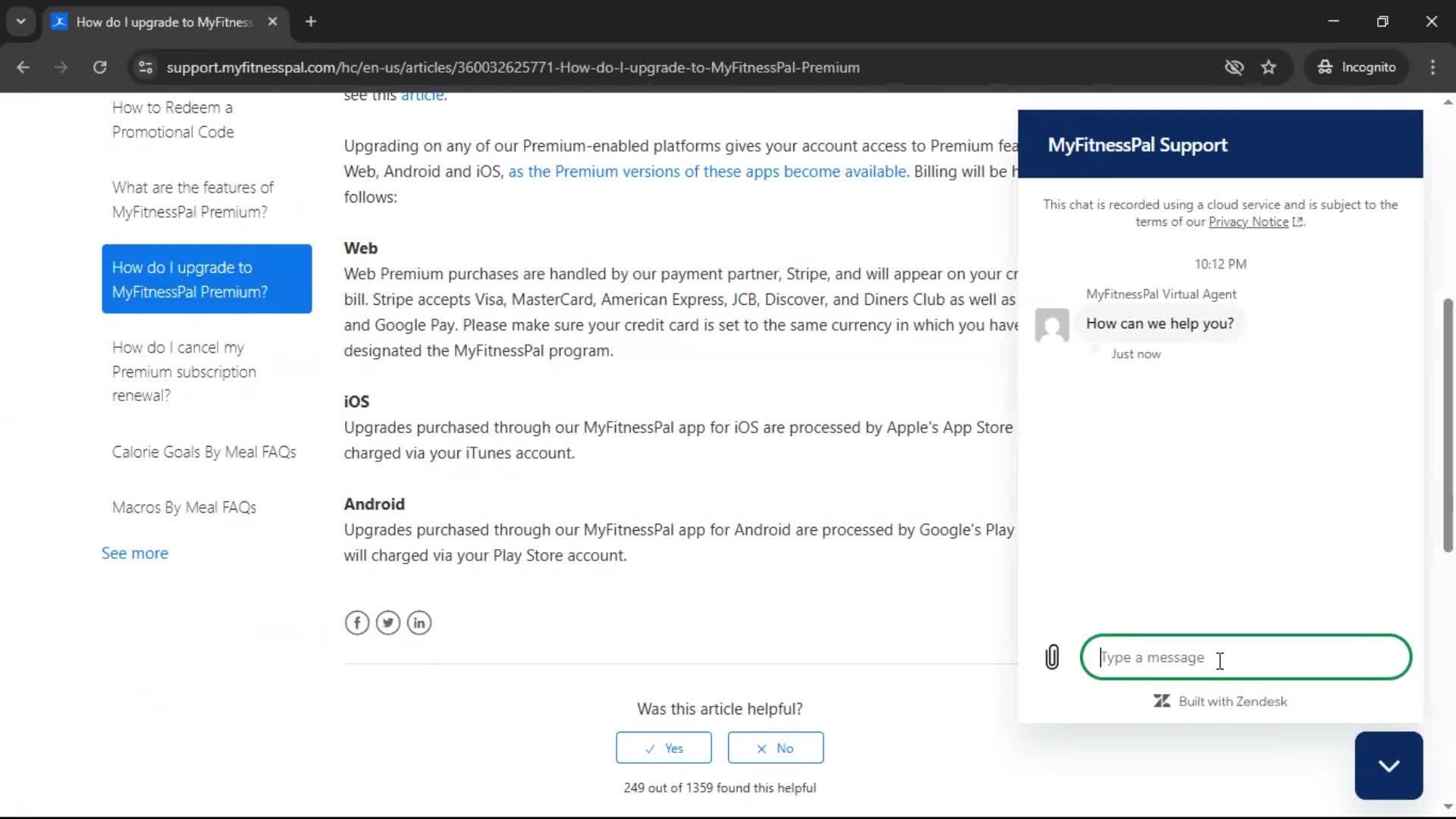Click the scrollbar down arrow

pos(1448,806)
